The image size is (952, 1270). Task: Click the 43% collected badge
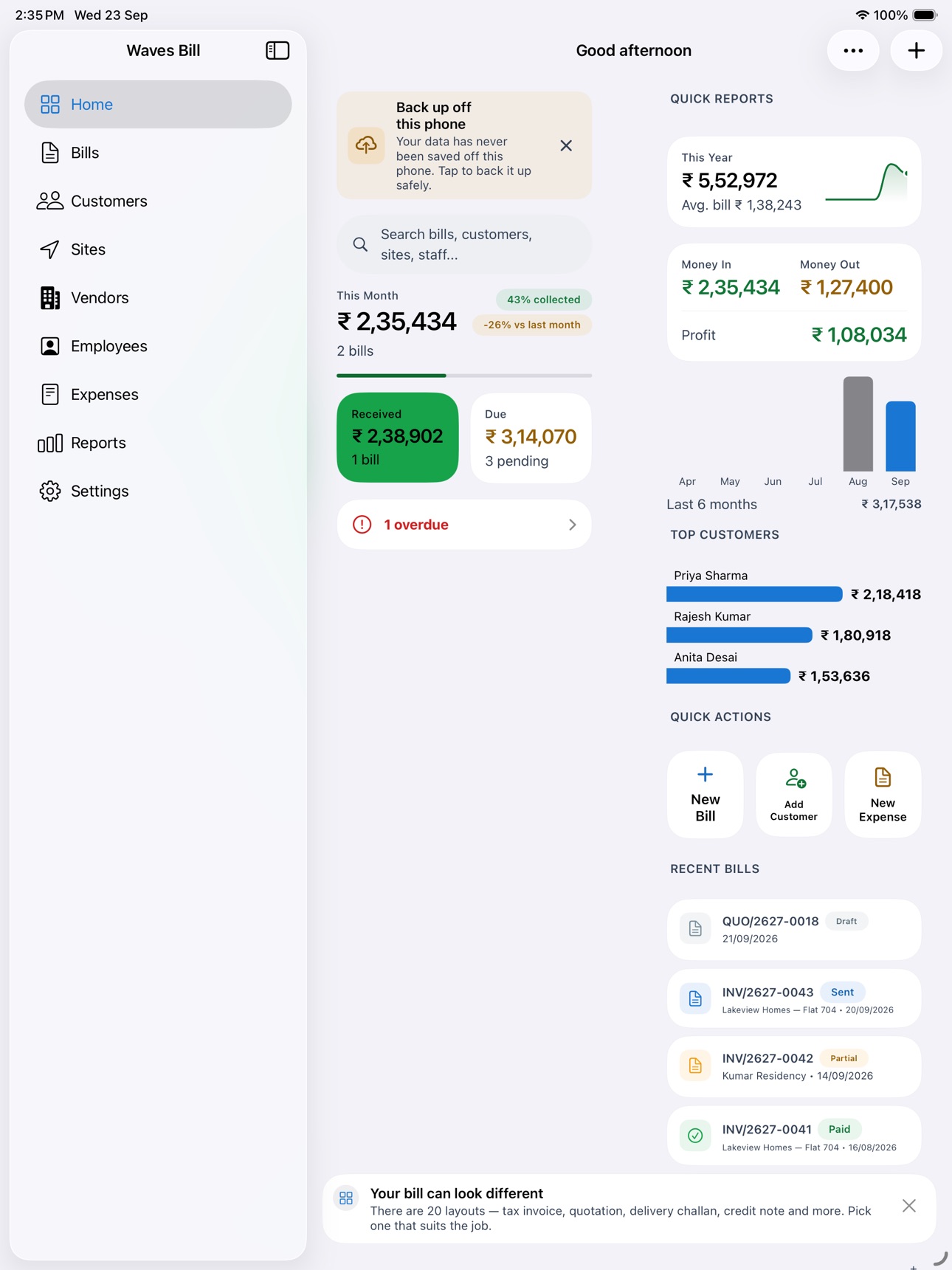(x=544, y=300)
